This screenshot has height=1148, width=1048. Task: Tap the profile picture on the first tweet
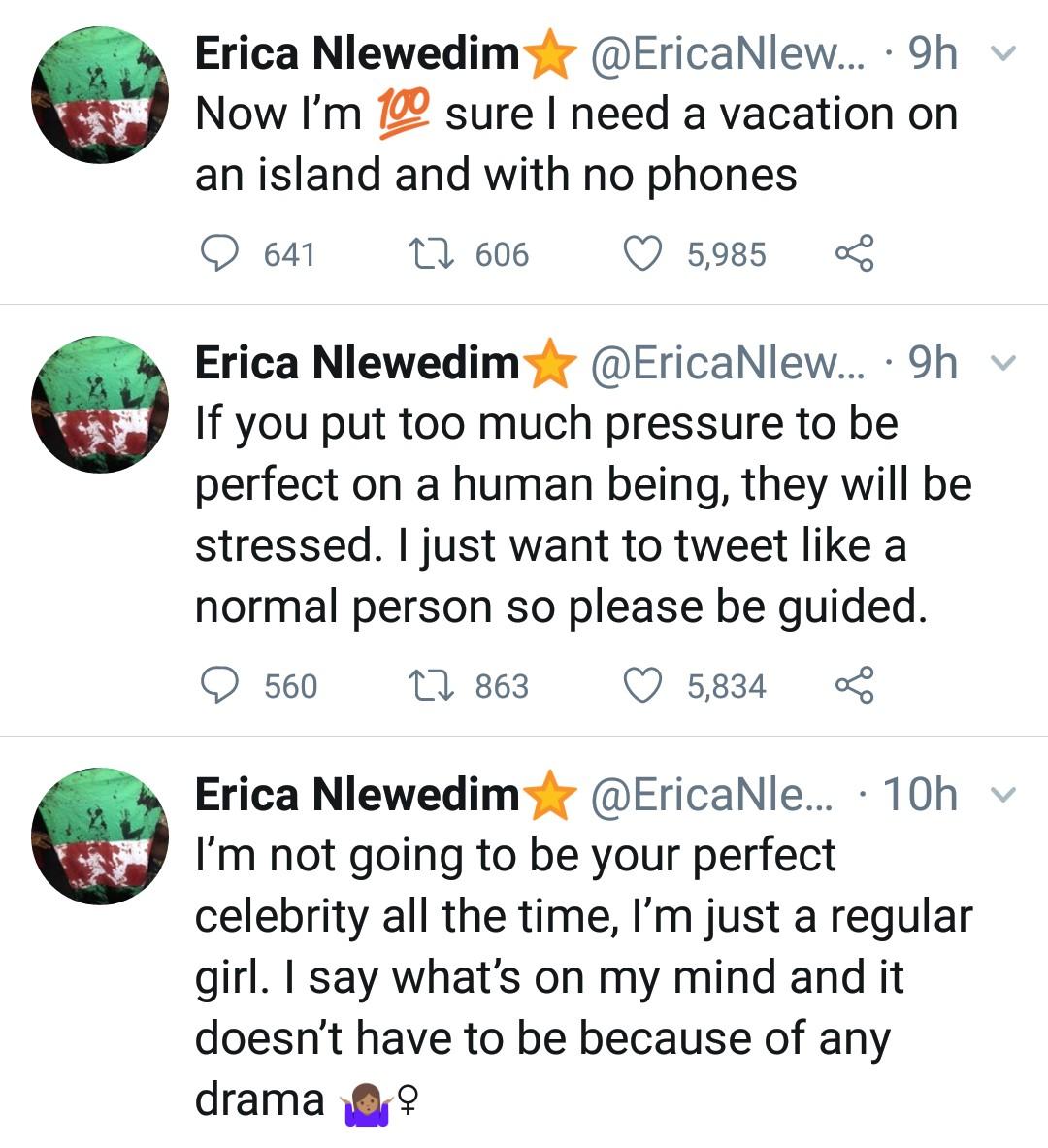(x=100, y=95)
